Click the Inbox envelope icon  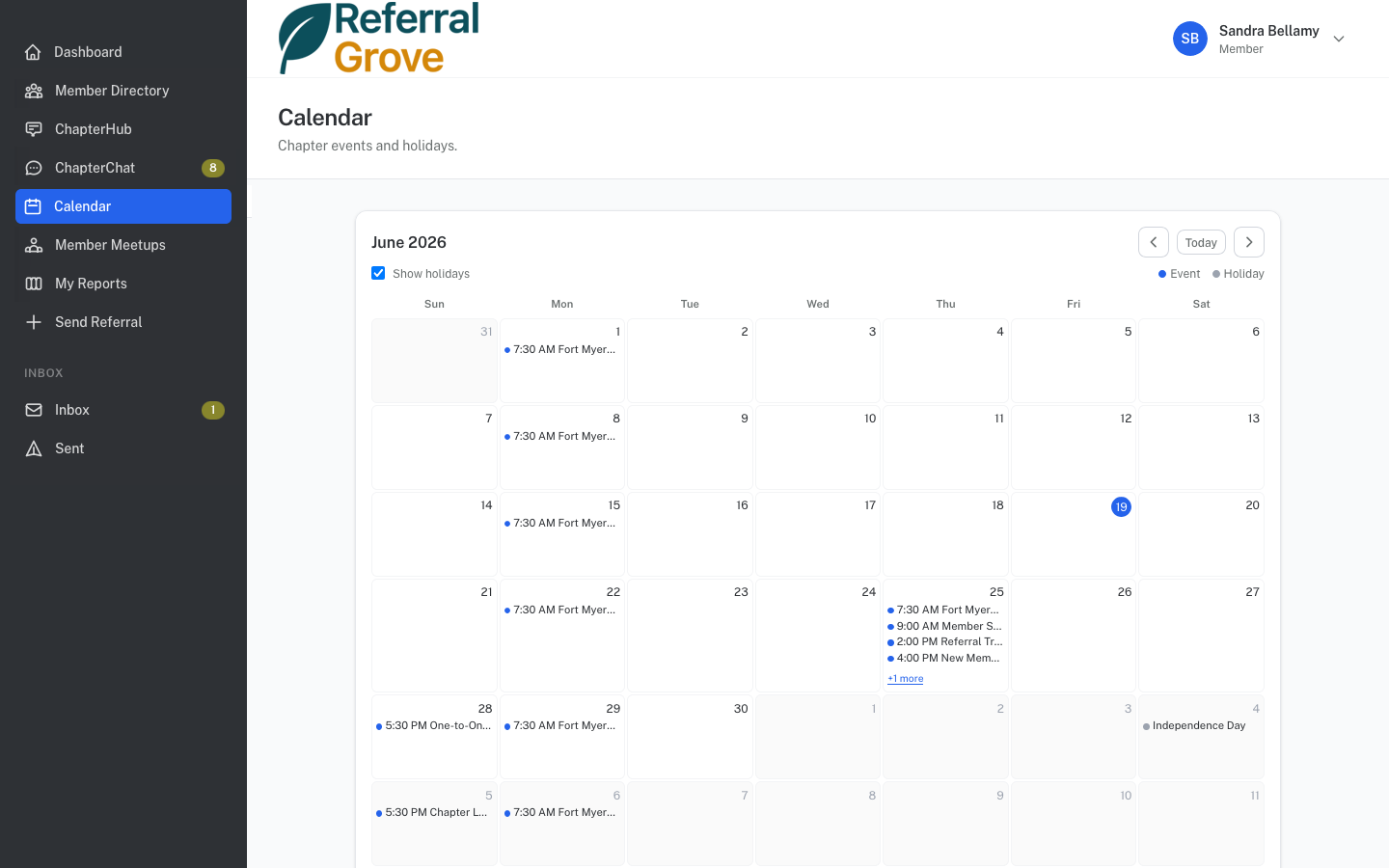(x=34, y=410)
